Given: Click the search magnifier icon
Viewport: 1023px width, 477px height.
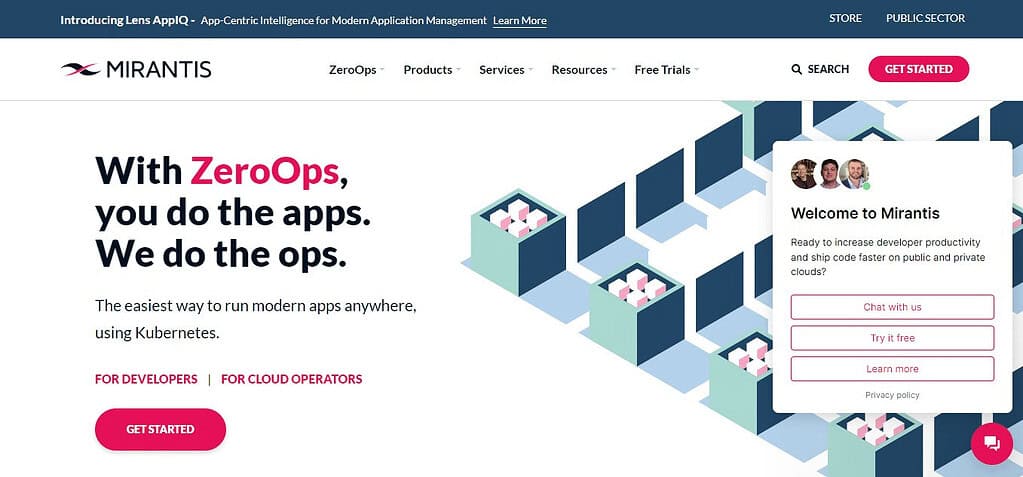Looking at the screenshot, I should (797, 69).
